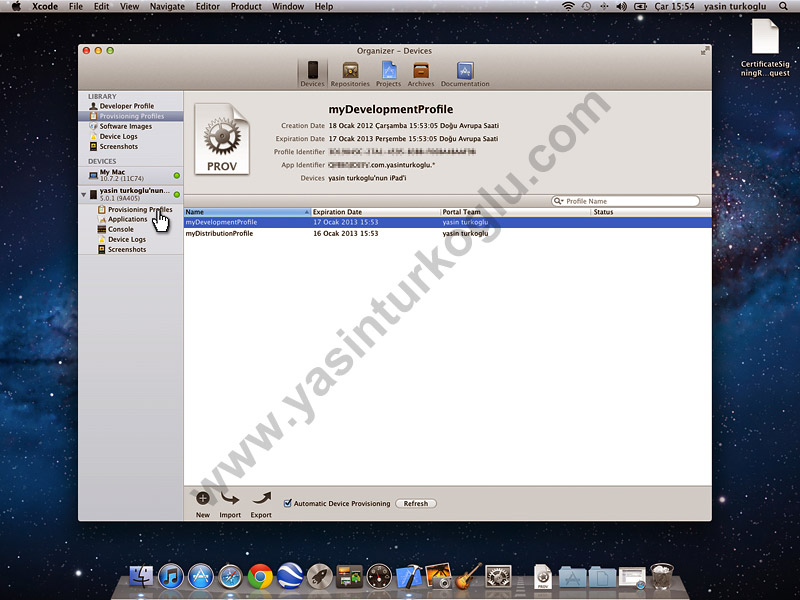The width and height of the screenshot is (800, 600).
Task: Open Finder from the Dock
Action: point(141,576)
